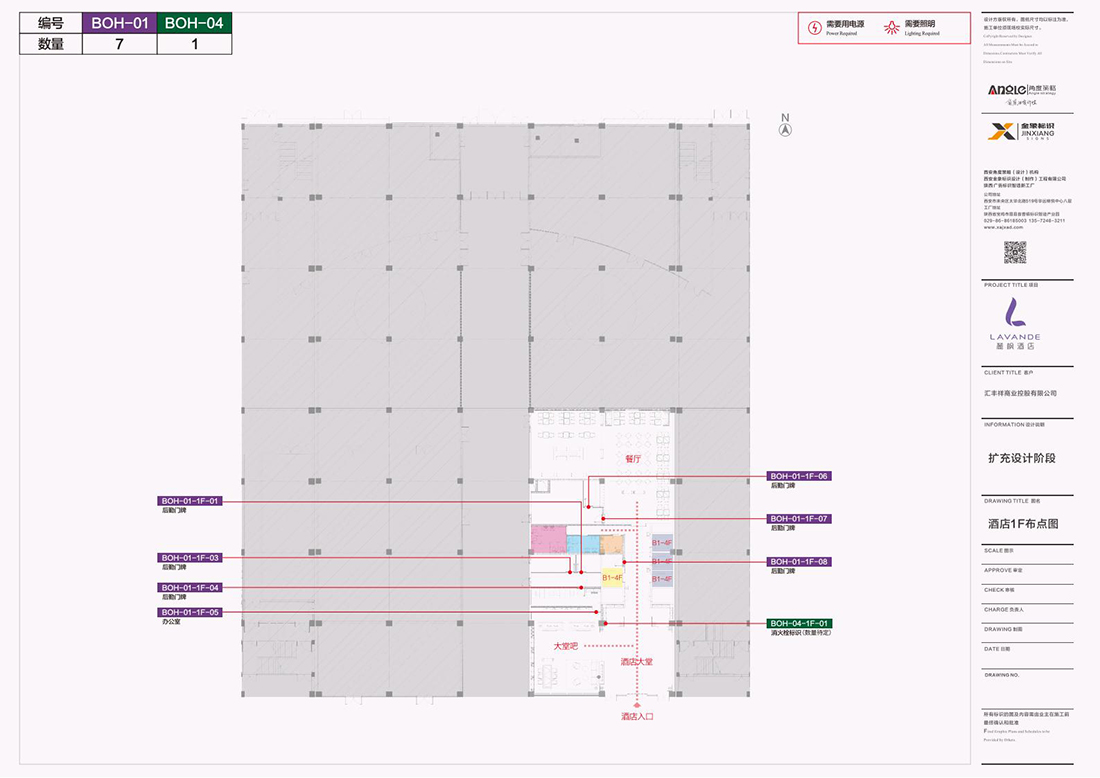Click the BOH-01-1F-03 sign label
1100x778 pixels.
[189, 557]
